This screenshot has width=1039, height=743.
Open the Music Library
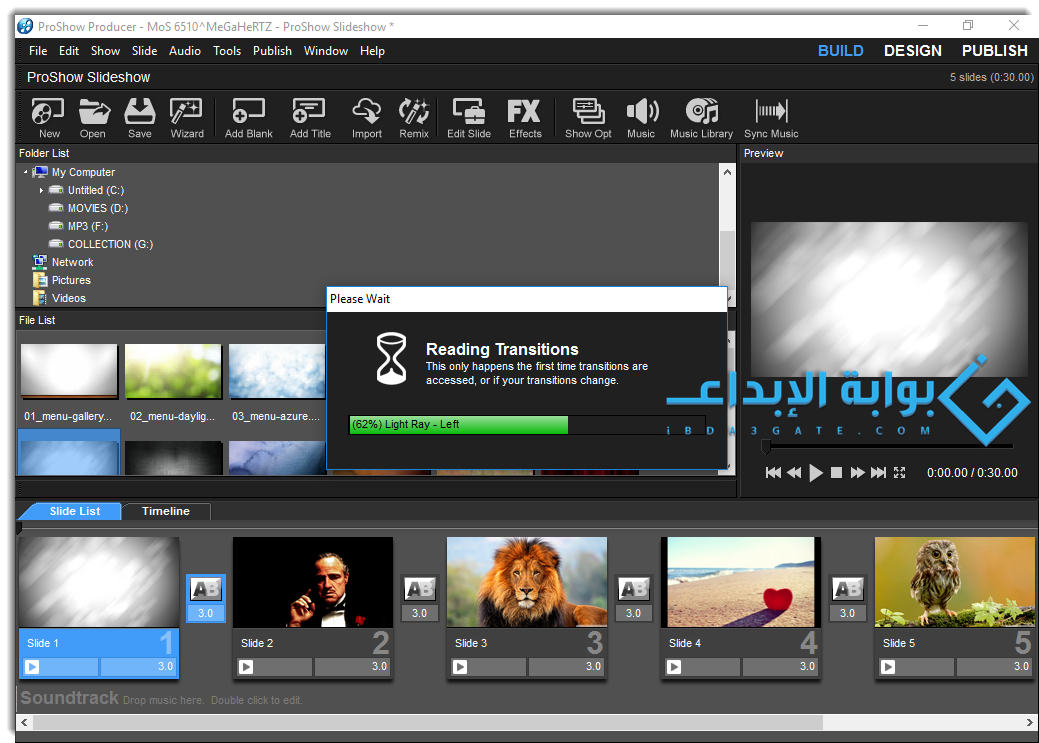702,118
